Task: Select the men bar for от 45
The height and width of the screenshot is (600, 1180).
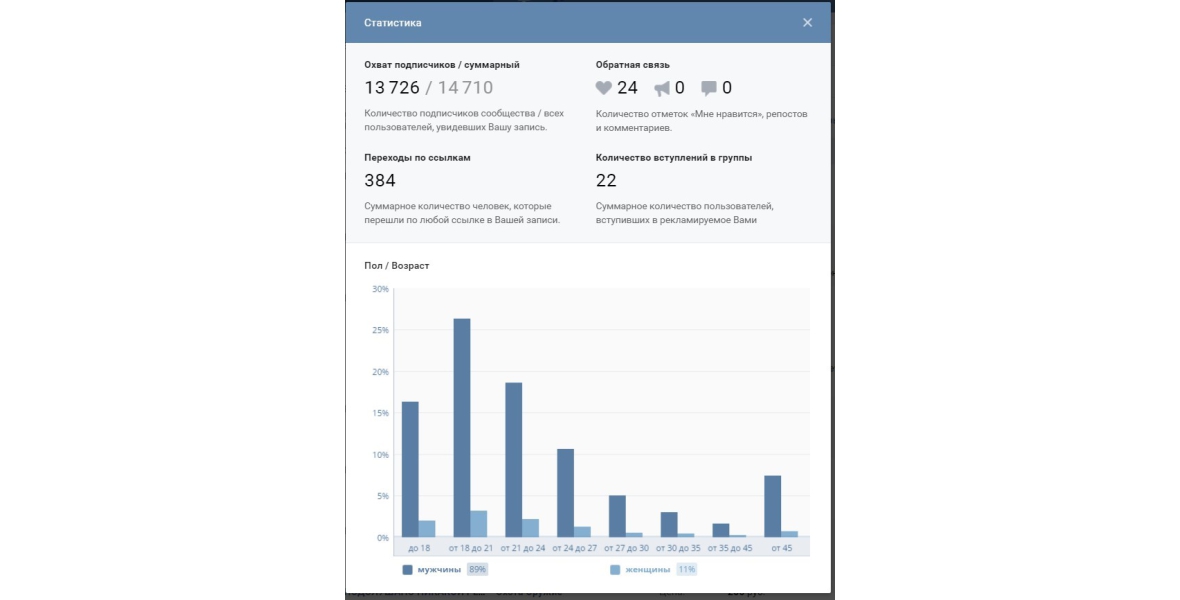Action: 772,506
